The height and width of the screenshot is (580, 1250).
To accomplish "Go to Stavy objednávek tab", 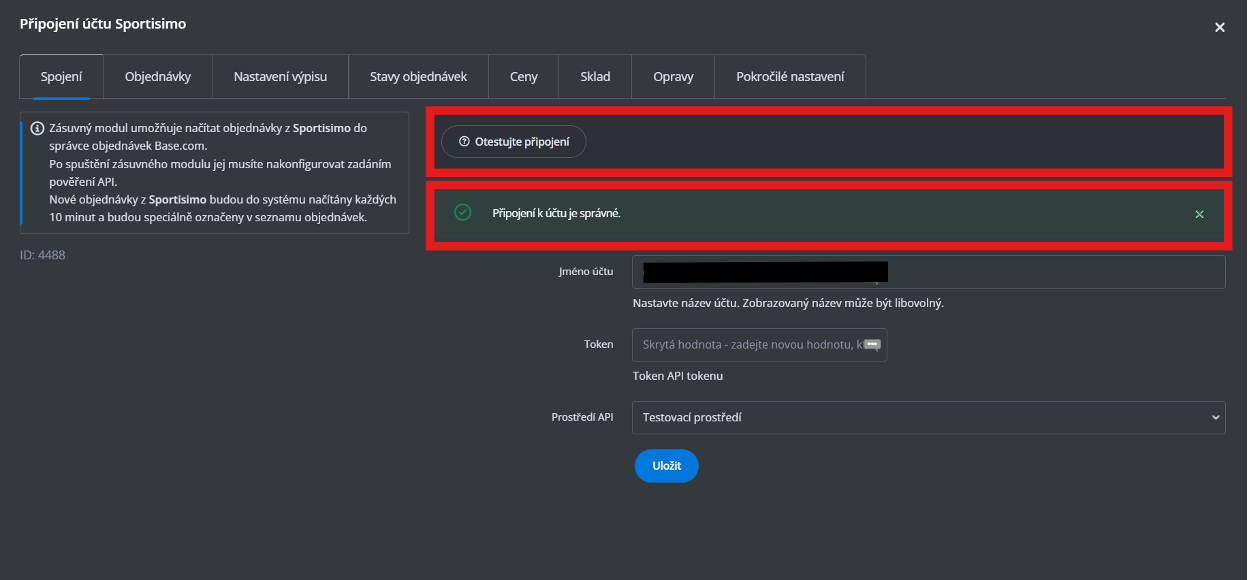I will tap(418, 77).
